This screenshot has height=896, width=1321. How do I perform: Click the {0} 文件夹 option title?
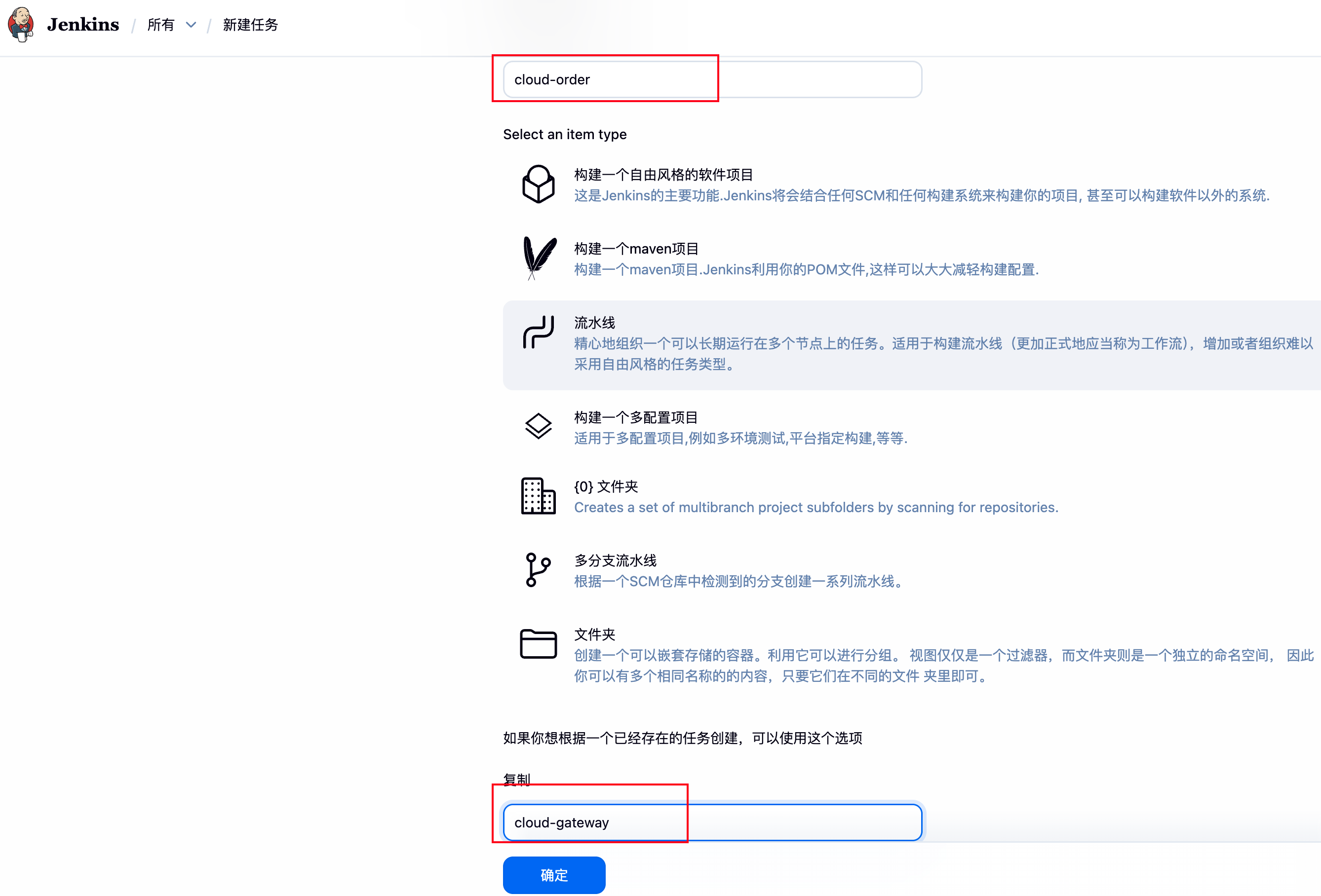click(x=605, y=486)
